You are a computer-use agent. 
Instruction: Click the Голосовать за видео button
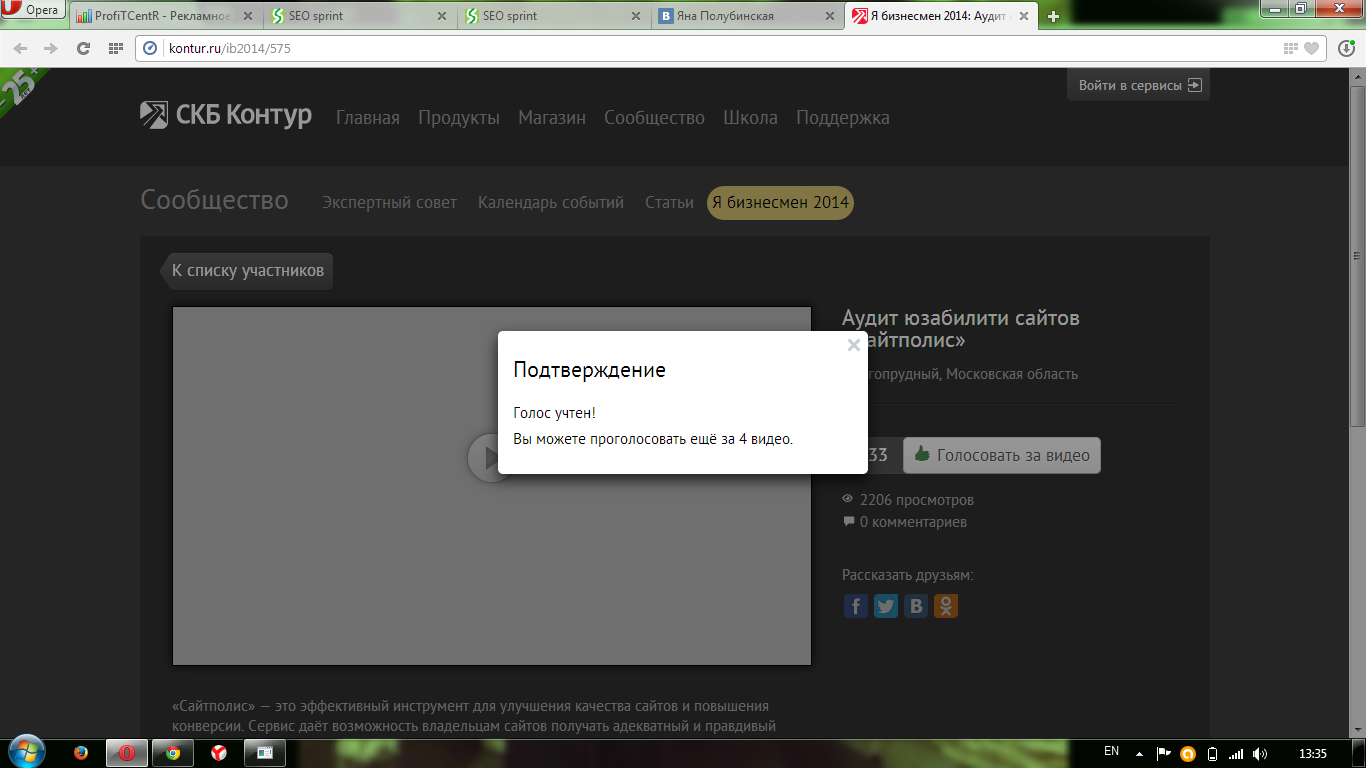coord(1002,455)
